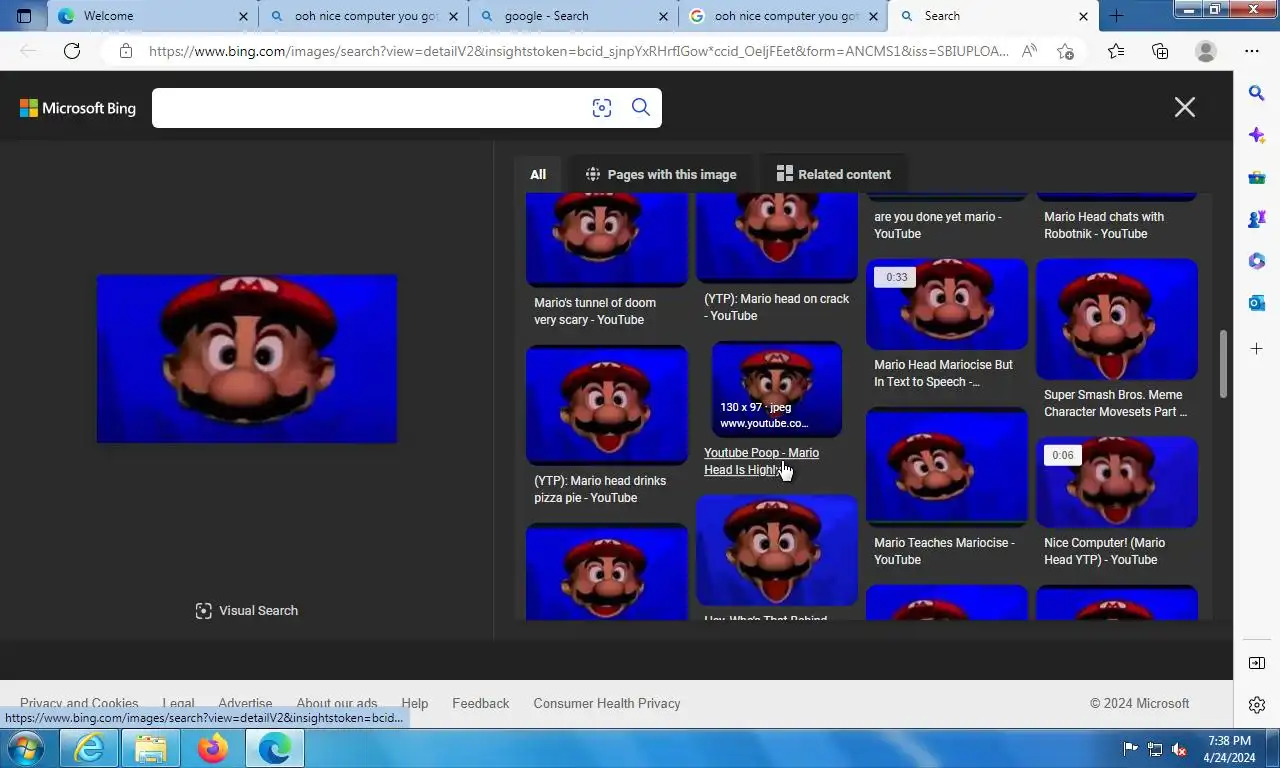This screenshot has height=768, width=1280.
Task: Open File Explorer from taskbar
Action: (151, 748)
